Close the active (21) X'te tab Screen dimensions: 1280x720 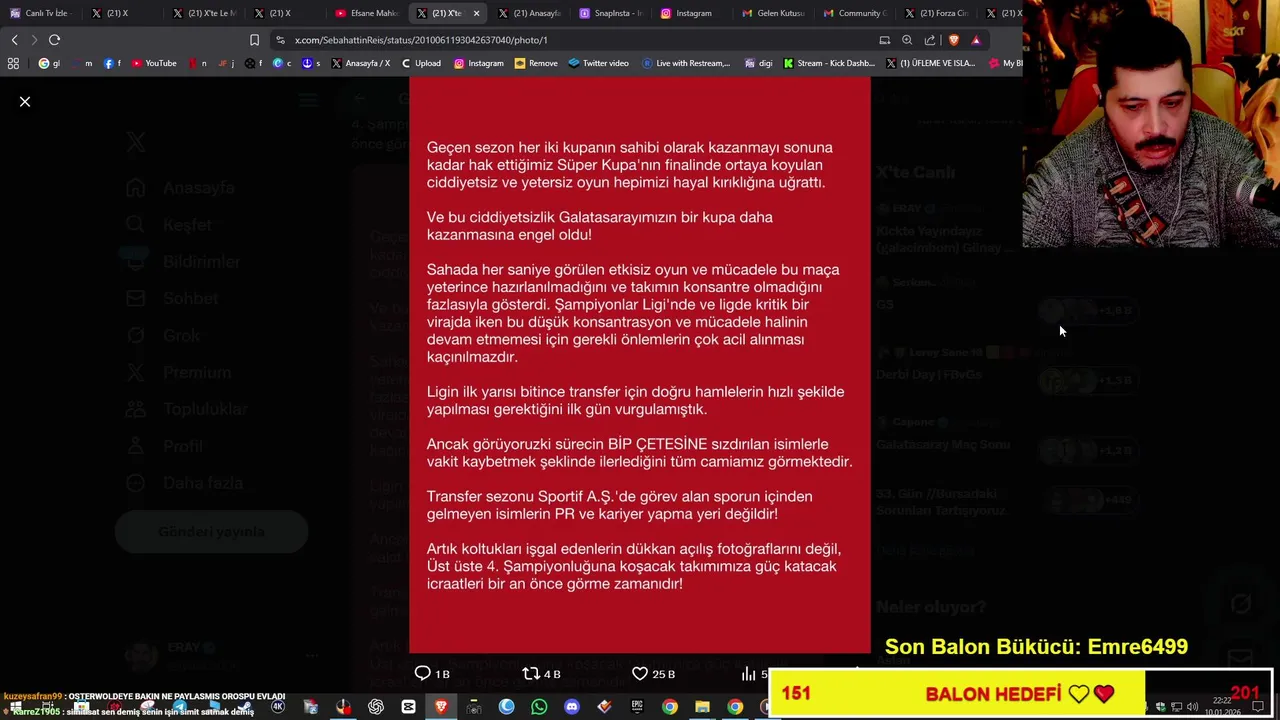[x=476, y=13]
